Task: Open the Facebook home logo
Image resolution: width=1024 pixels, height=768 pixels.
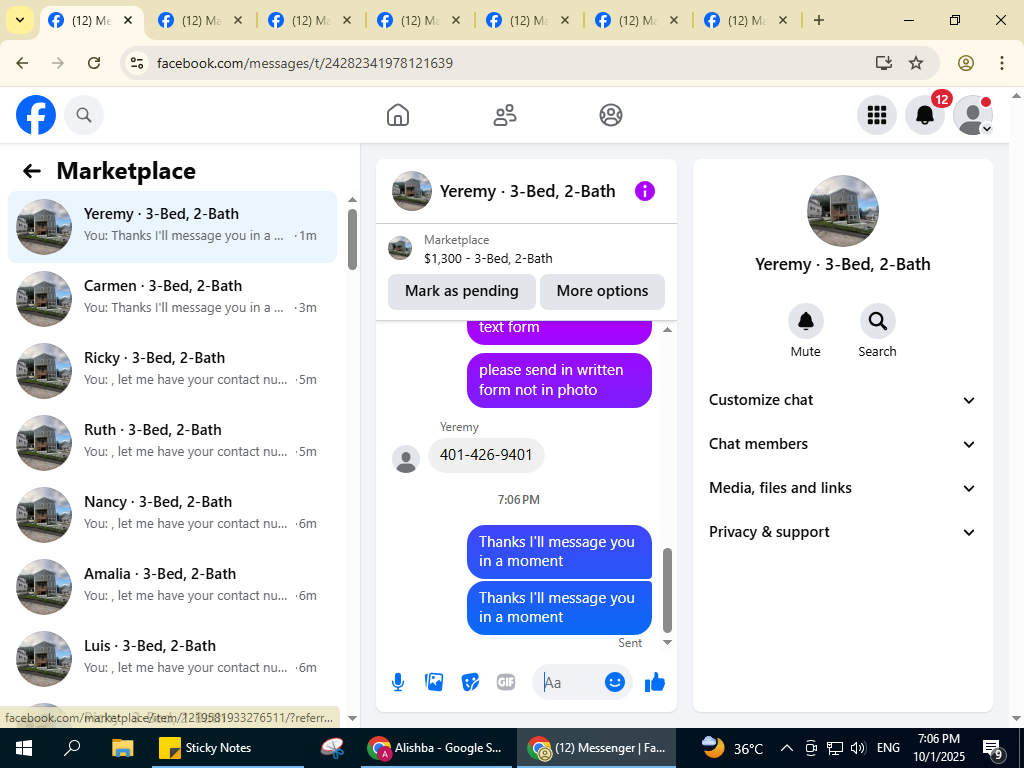Action: (x=36, y=115)
